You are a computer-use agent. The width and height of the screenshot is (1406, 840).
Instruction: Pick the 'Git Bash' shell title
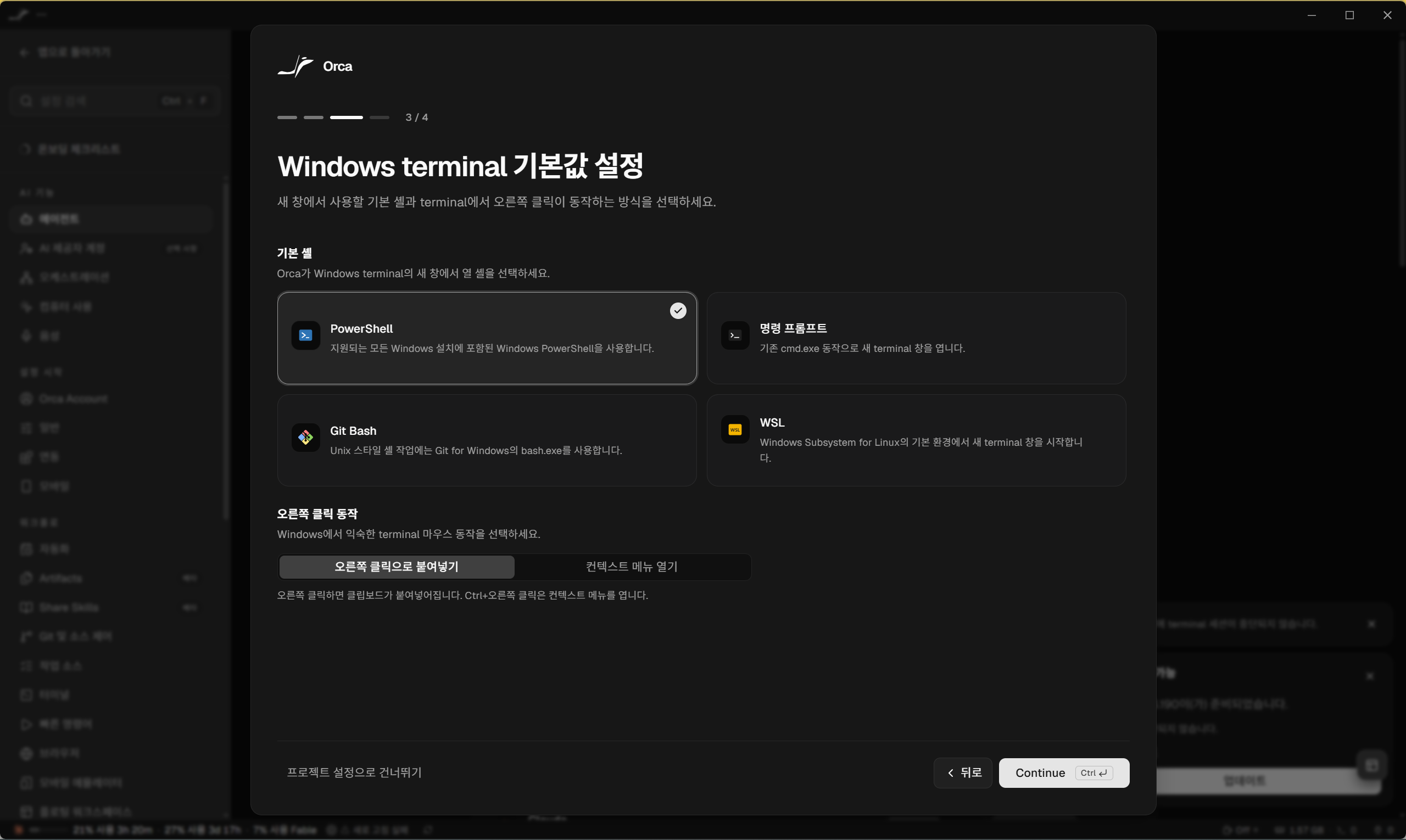[353, 431]
